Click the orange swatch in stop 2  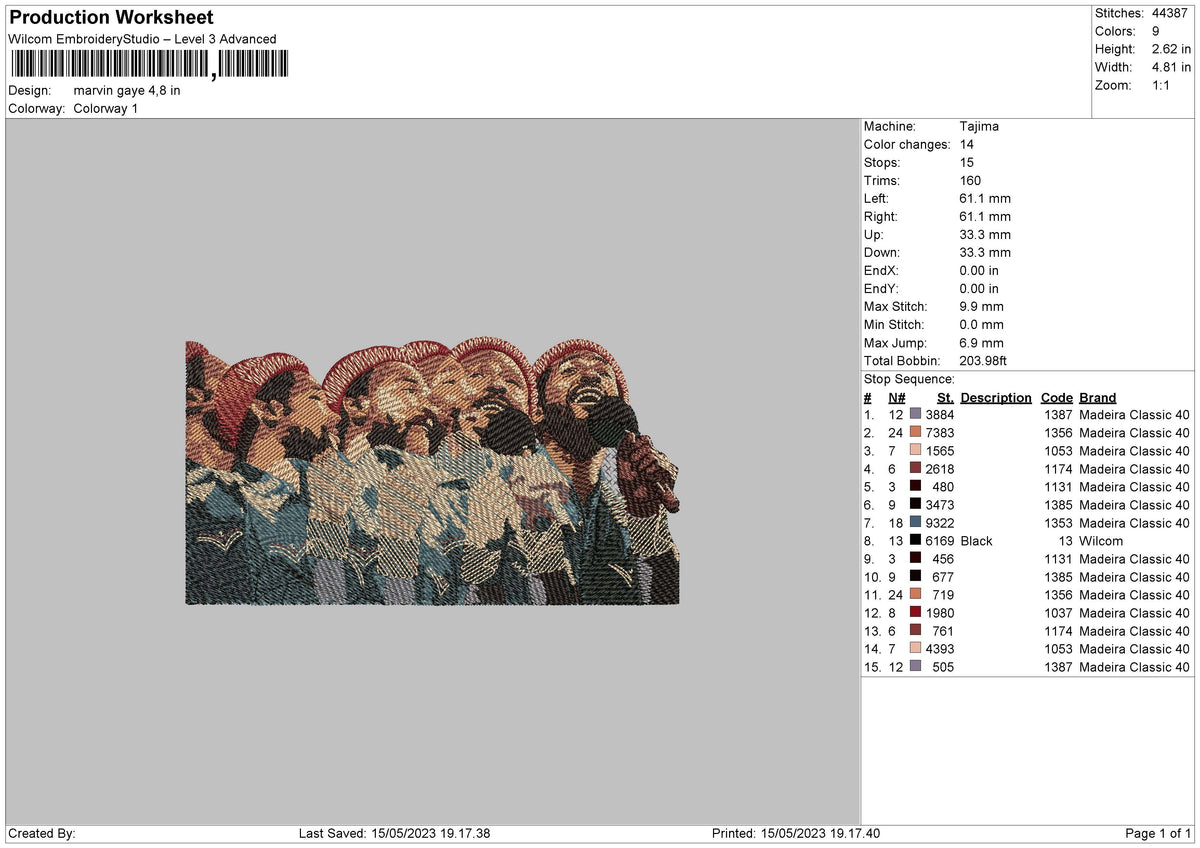click(x=915, y=432)
